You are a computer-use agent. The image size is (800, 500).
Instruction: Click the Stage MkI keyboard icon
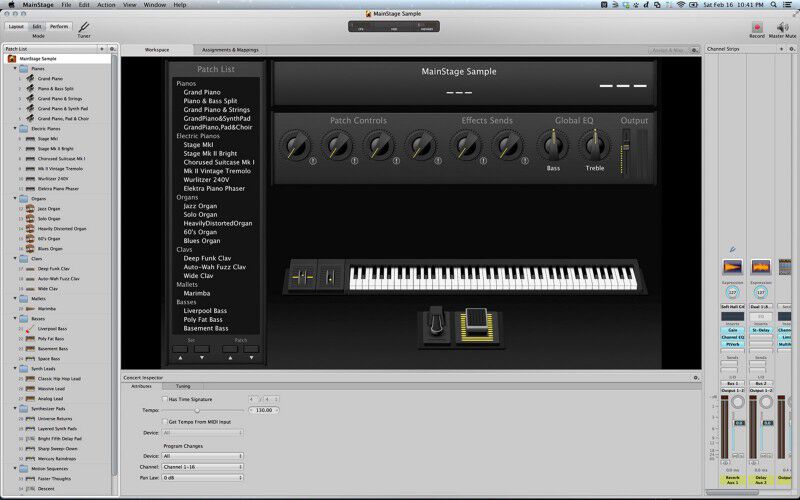coord(30,139)
